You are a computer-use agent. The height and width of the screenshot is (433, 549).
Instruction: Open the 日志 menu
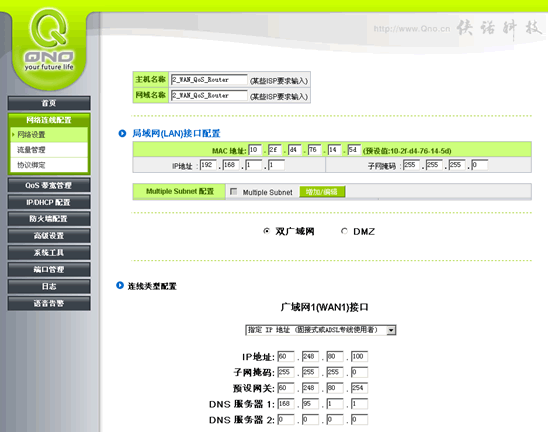point(49,286)
